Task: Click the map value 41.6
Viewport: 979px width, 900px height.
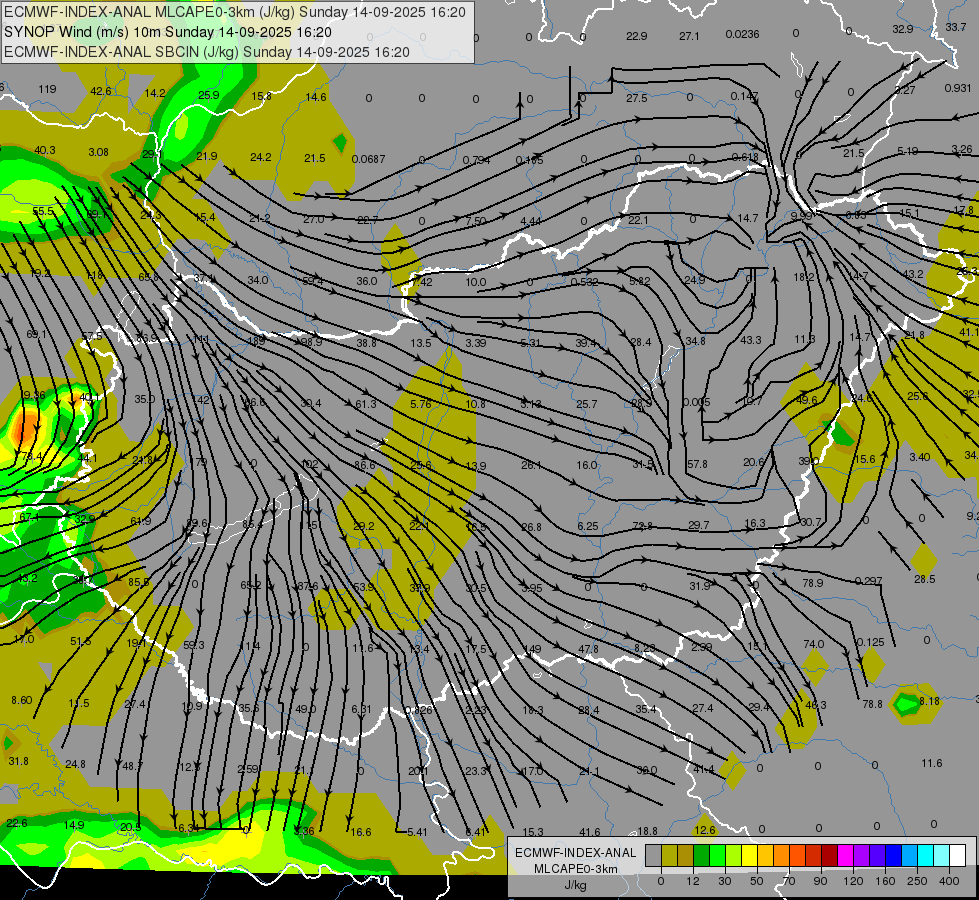Action: tap(589, 831)
